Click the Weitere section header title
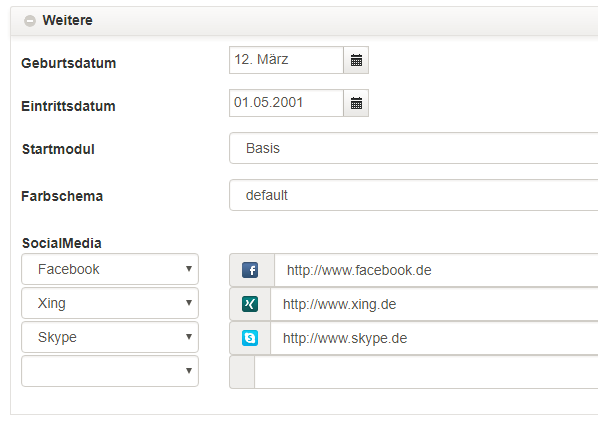This screenshot has height=424, width=598. (68, 20)
